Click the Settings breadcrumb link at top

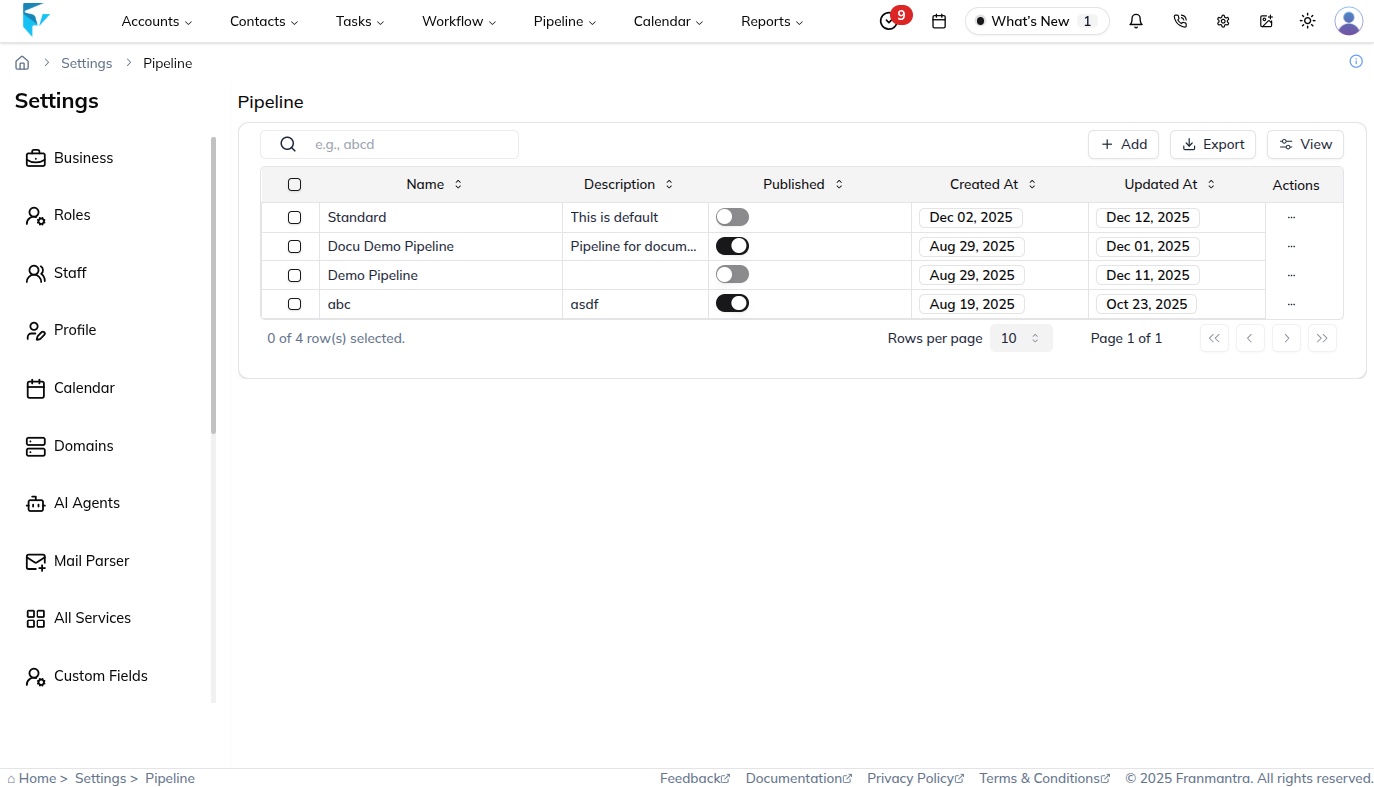tap(87, 63)
